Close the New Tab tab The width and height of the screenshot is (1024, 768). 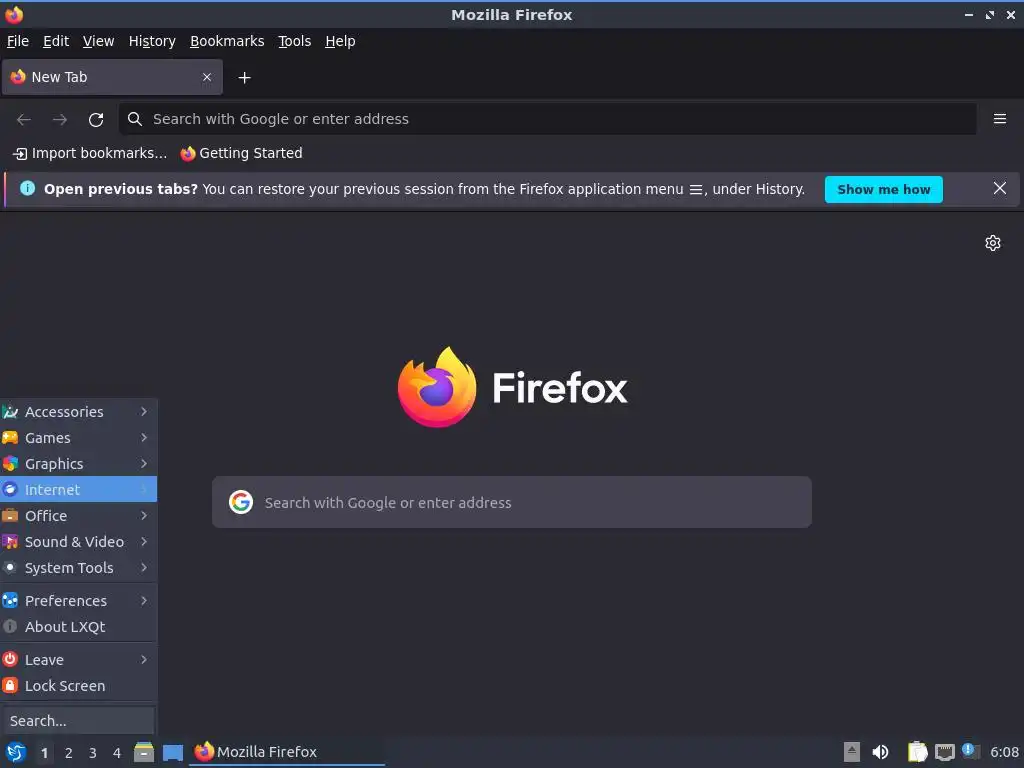(x=207, y=77)
